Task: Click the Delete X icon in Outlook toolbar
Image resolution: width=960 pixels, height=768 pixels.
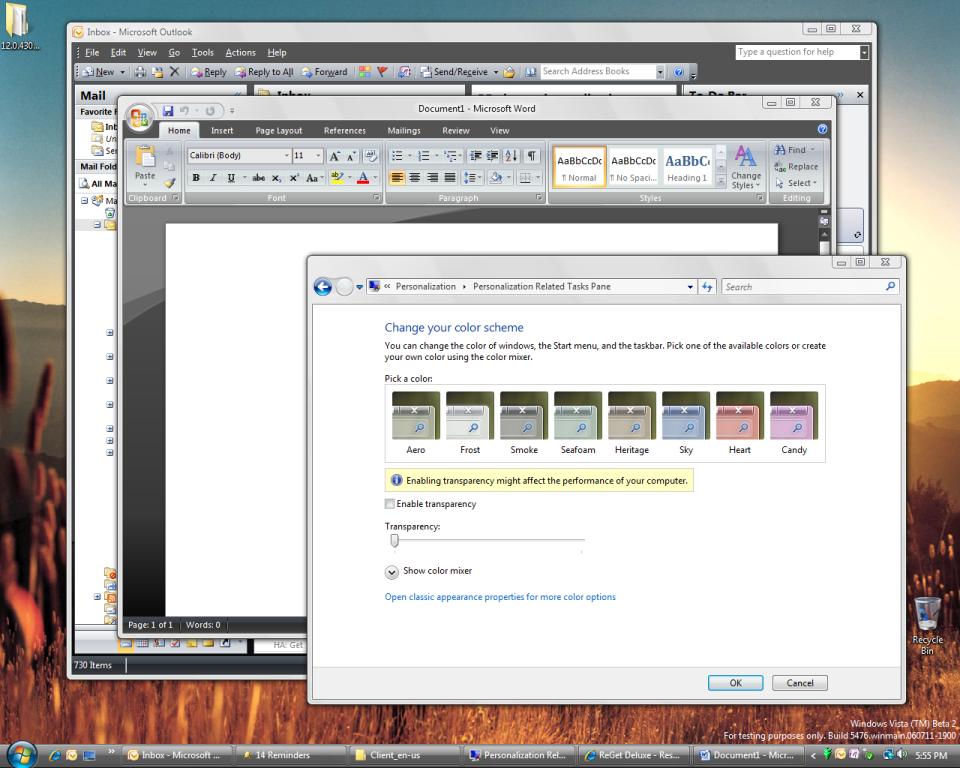Action: pyautogui.click(x=174, y=72)
